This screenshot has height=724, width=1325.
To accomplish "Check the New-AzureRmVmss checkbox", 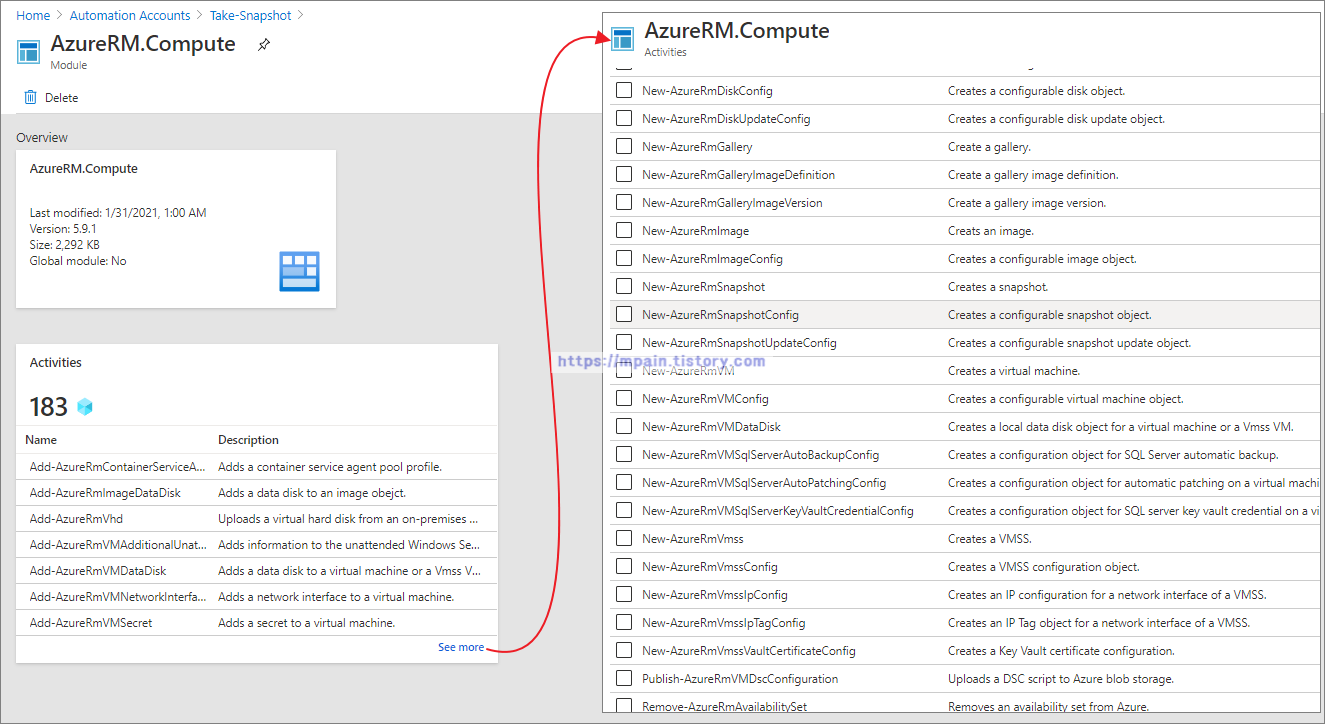I will point(624,538).
